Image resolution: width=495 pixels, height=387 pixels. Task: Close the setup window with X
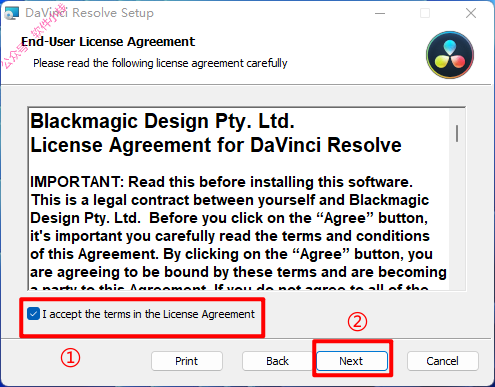click(x=471, y=13)
